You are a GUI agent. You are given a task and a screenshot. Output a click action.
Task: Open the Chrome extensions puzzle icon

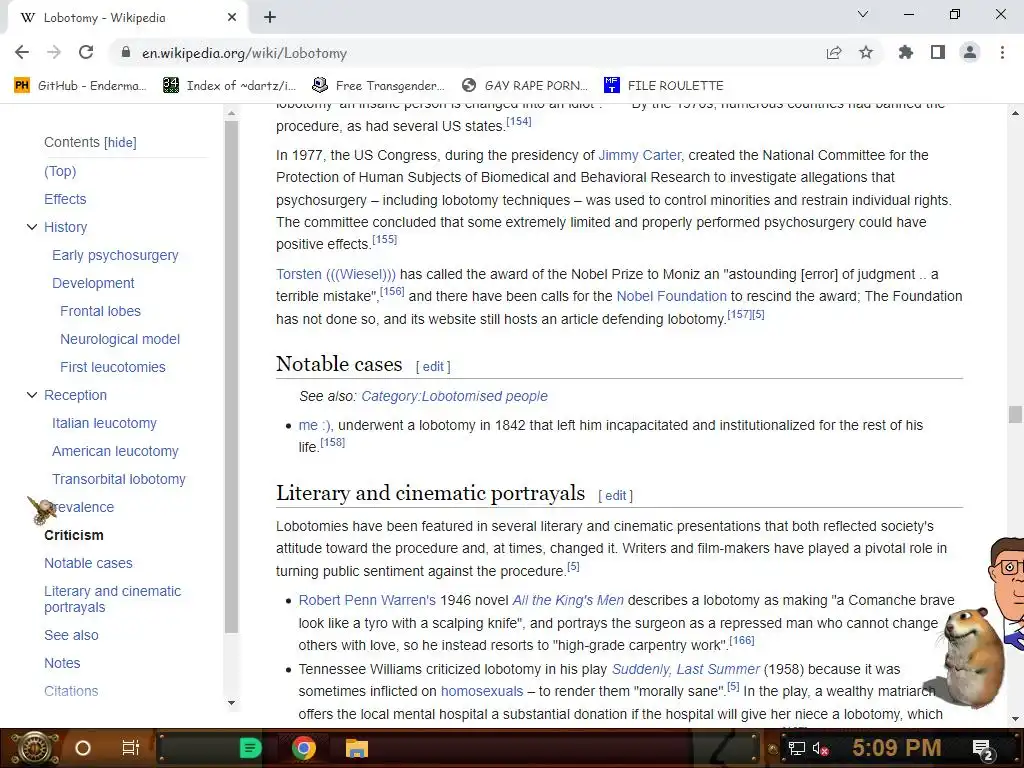pos(906,53)
